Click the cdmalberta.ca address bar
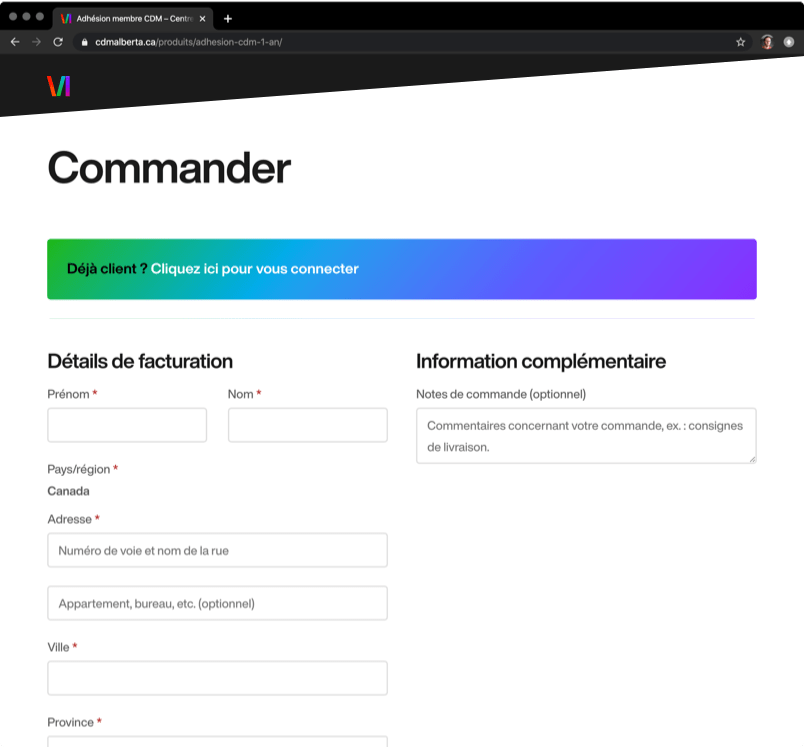Screen dimensions: 804x748 400,42
